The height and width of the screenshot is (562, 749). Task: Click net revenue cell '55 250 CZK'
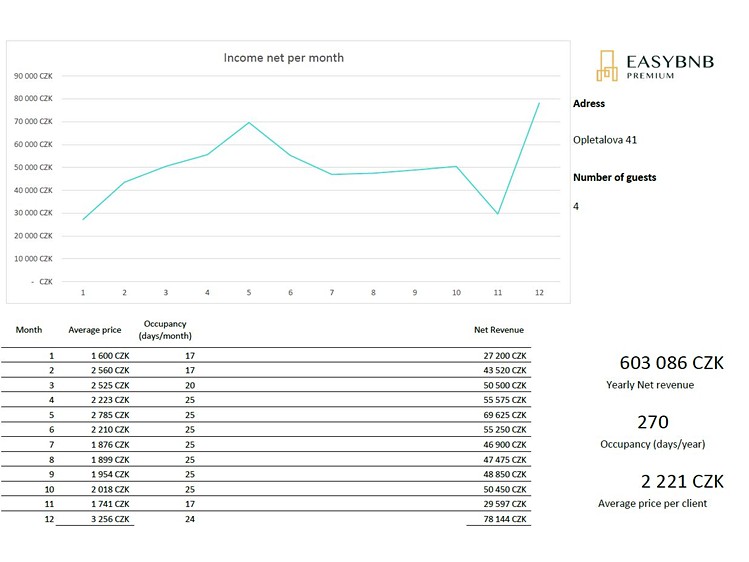point(504,430)
